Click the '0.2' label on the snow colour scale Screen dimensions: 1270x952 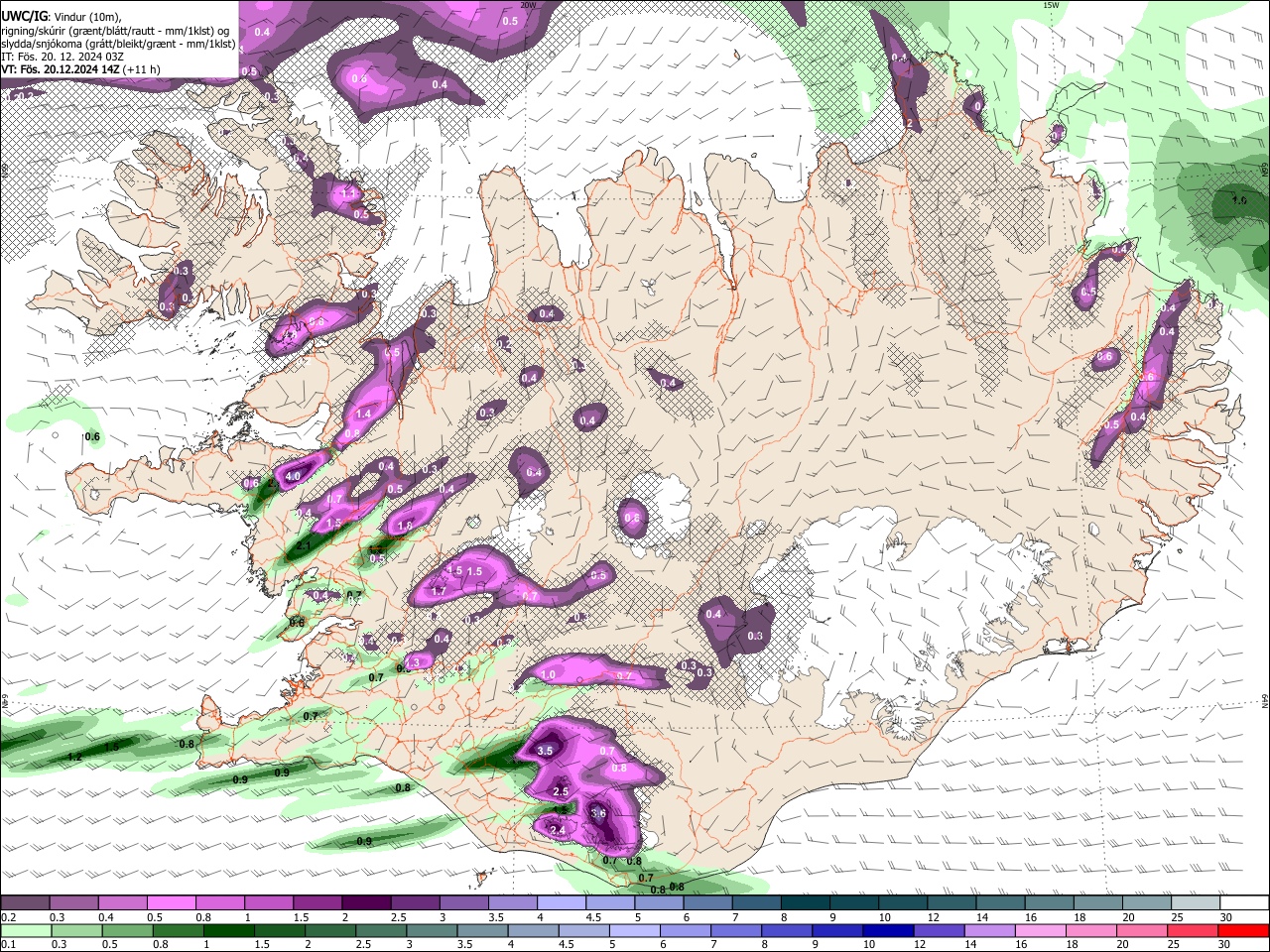pos(8,917)
